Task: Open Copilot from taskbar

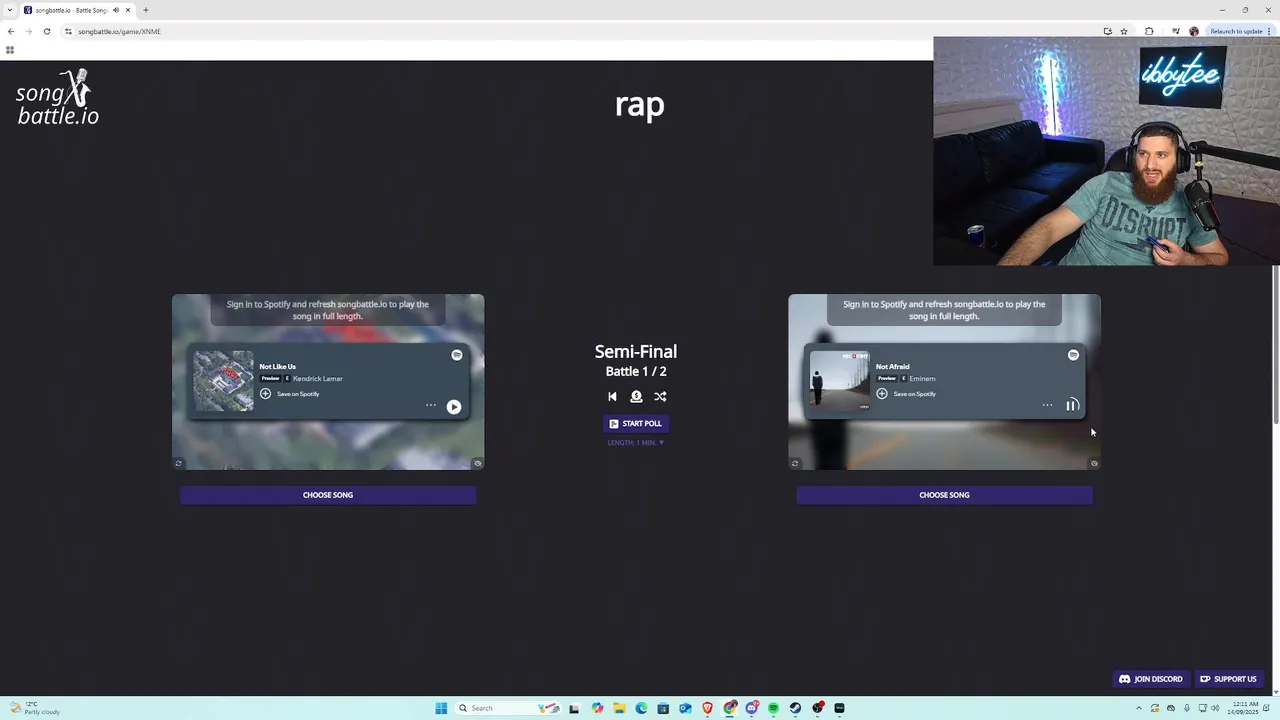Action: pyautogui.click(x=597, y=708)
